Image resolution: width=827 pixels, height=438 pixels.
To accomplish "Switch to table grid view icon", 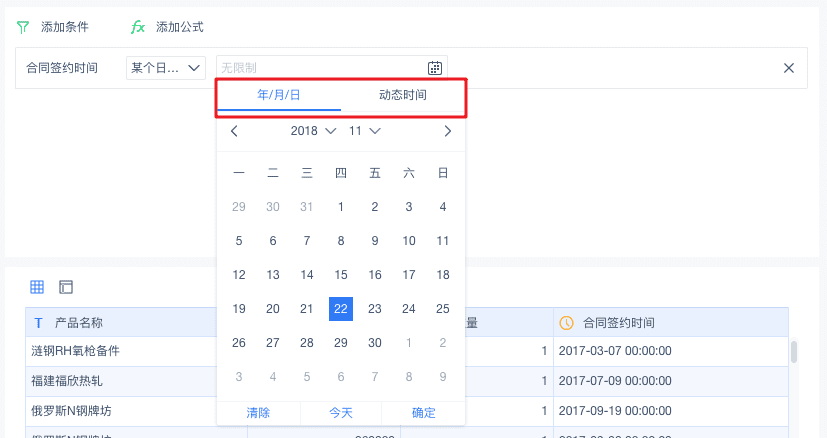I will coord(37,287).
